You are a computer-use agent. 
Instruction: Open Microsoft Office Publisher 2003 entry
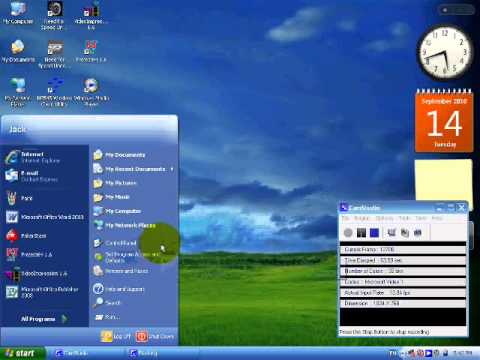pos(43,292)
